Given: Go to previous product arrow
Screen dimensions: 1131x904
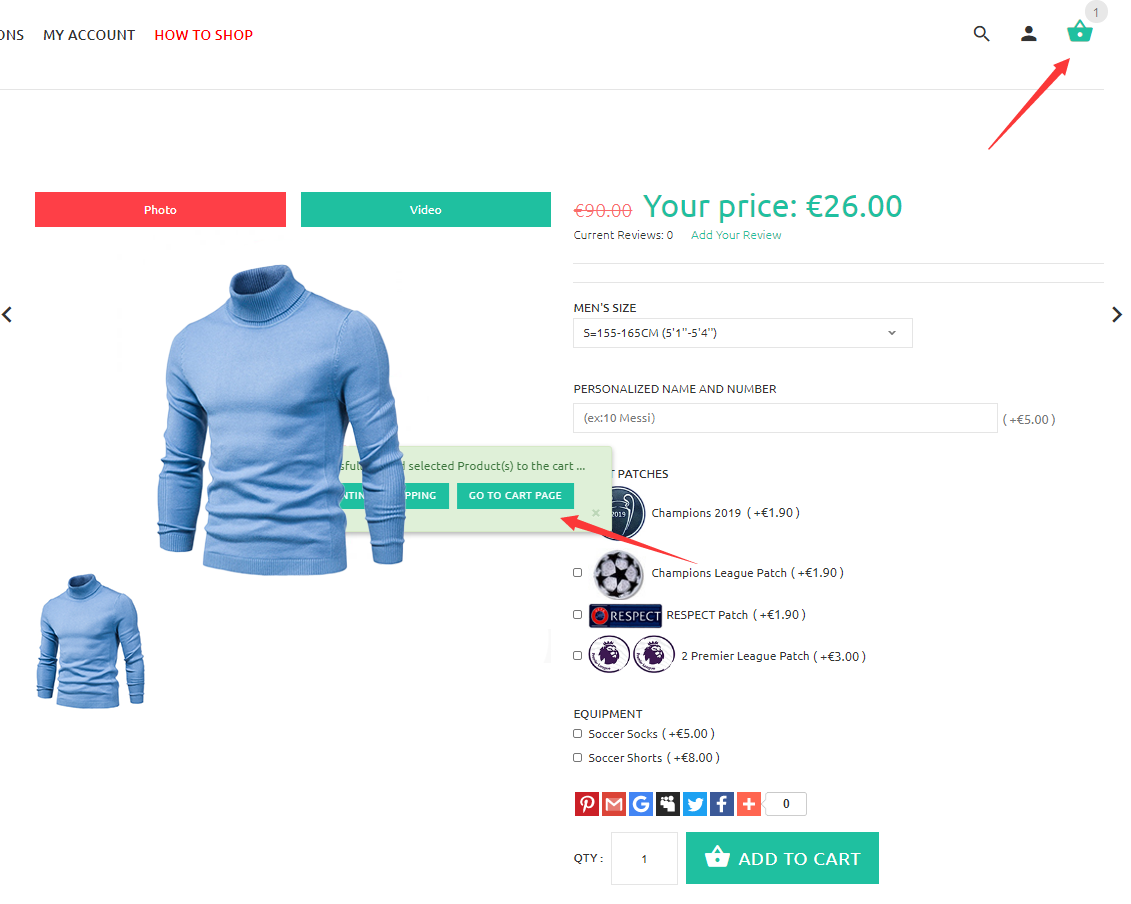Looking at the screenshot, I should 7,315.
